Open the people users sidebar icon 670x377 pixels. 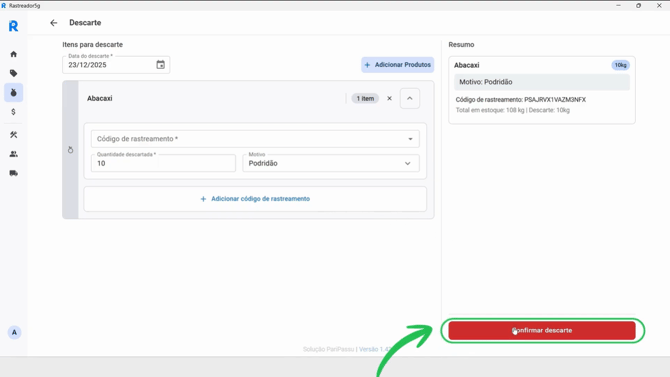(x=14, y=154)
